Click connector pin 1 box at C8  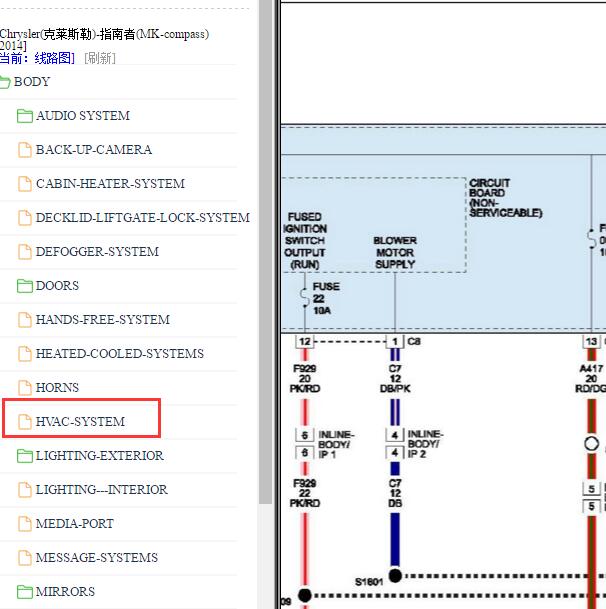395,342
